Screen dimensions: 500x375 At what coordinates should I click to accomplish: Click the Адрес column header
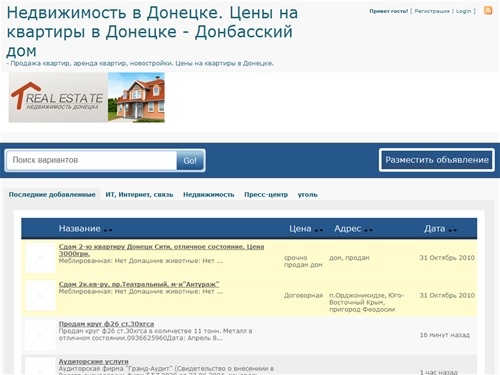[348, 229]
